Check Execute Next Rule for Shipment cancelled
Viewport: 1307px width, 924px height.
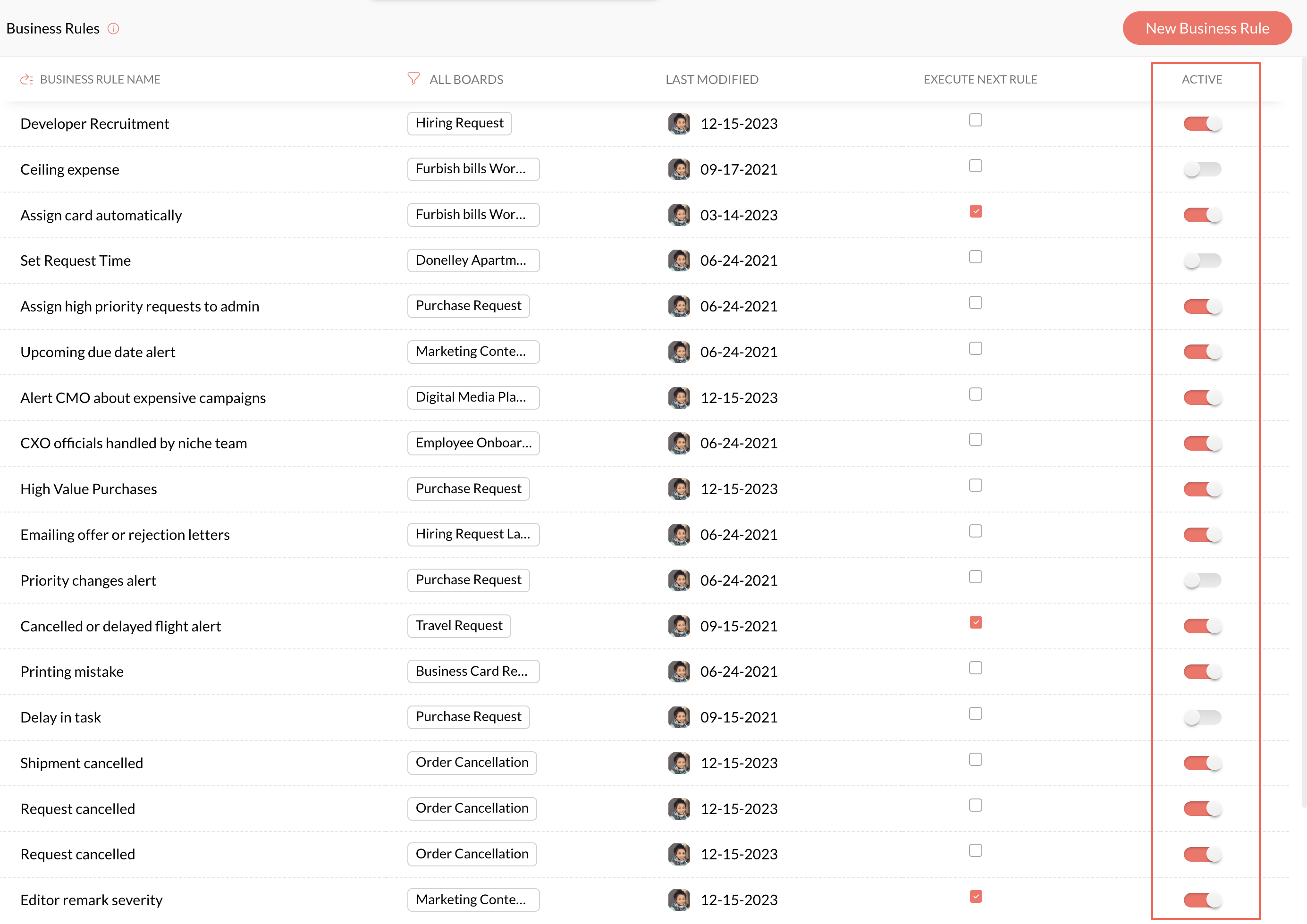coord(976,760)
